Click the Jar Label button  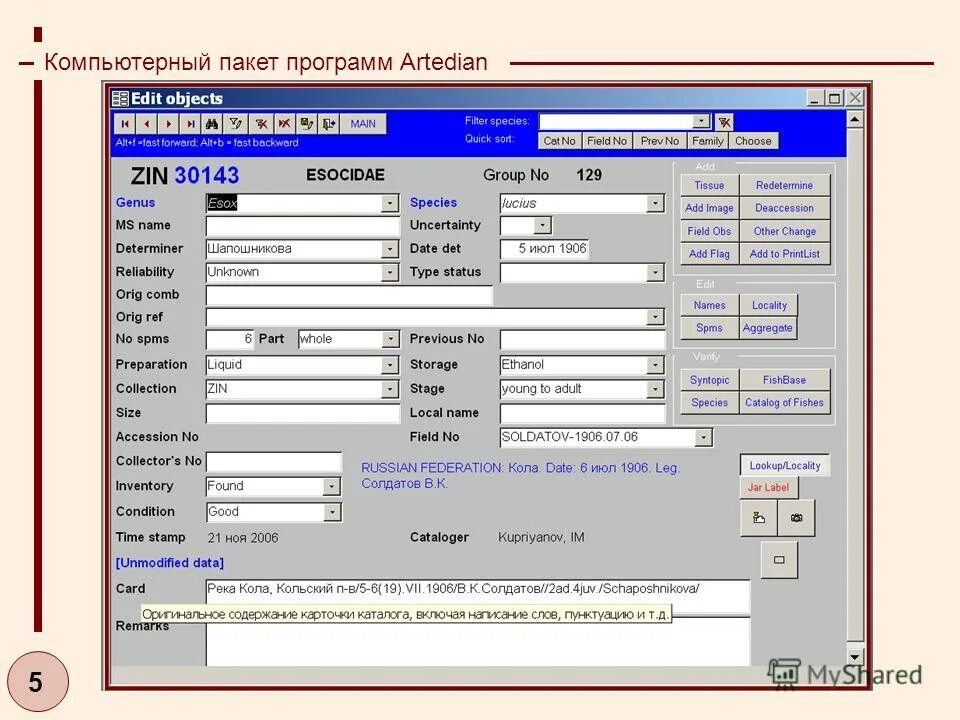tap(768, 488)
